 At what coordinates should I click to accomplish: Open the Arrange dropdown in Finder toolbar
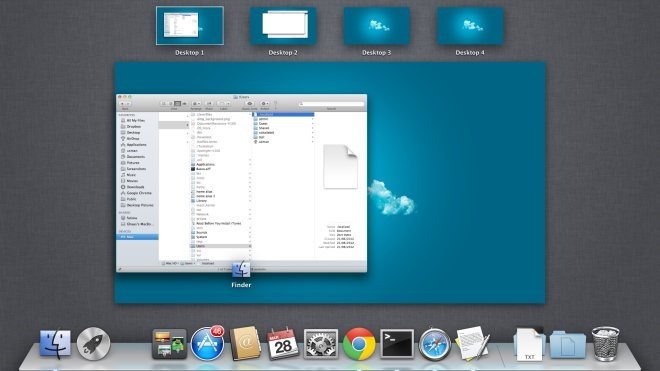coord(196,104)
